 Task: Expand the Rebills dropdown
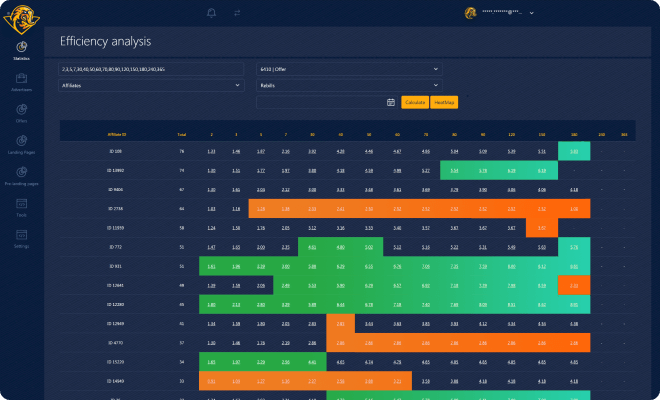pos(348,86)
